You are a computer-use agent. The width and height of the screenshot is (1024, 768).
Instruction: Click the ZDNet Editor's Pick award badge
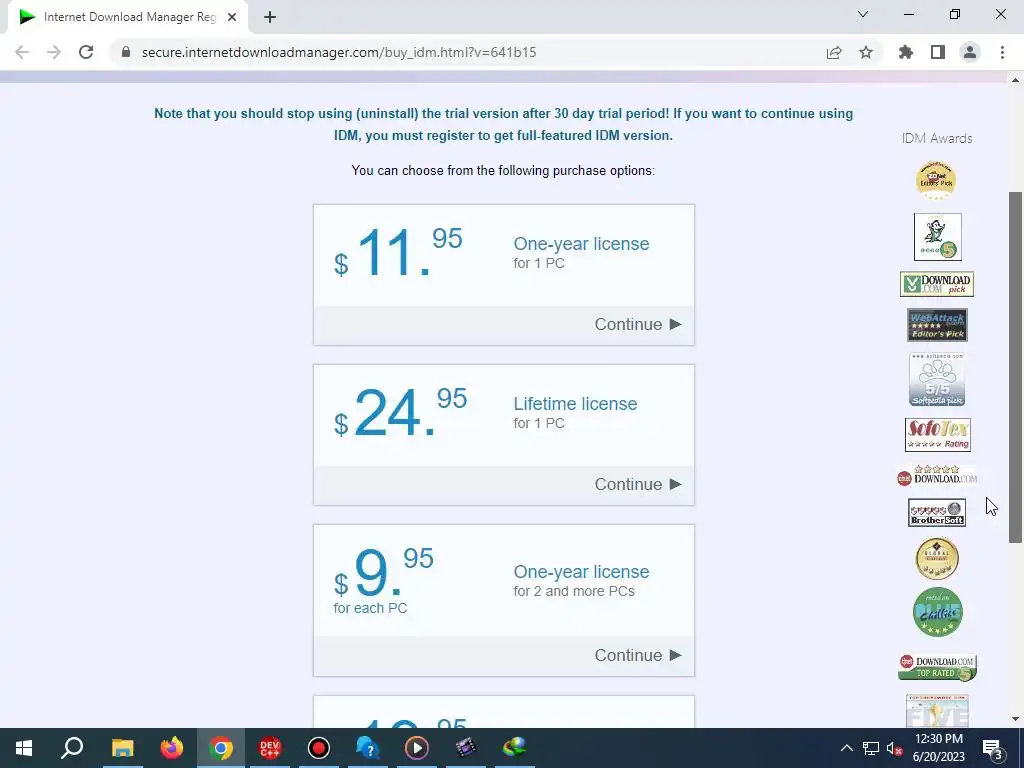coord(936,180)
